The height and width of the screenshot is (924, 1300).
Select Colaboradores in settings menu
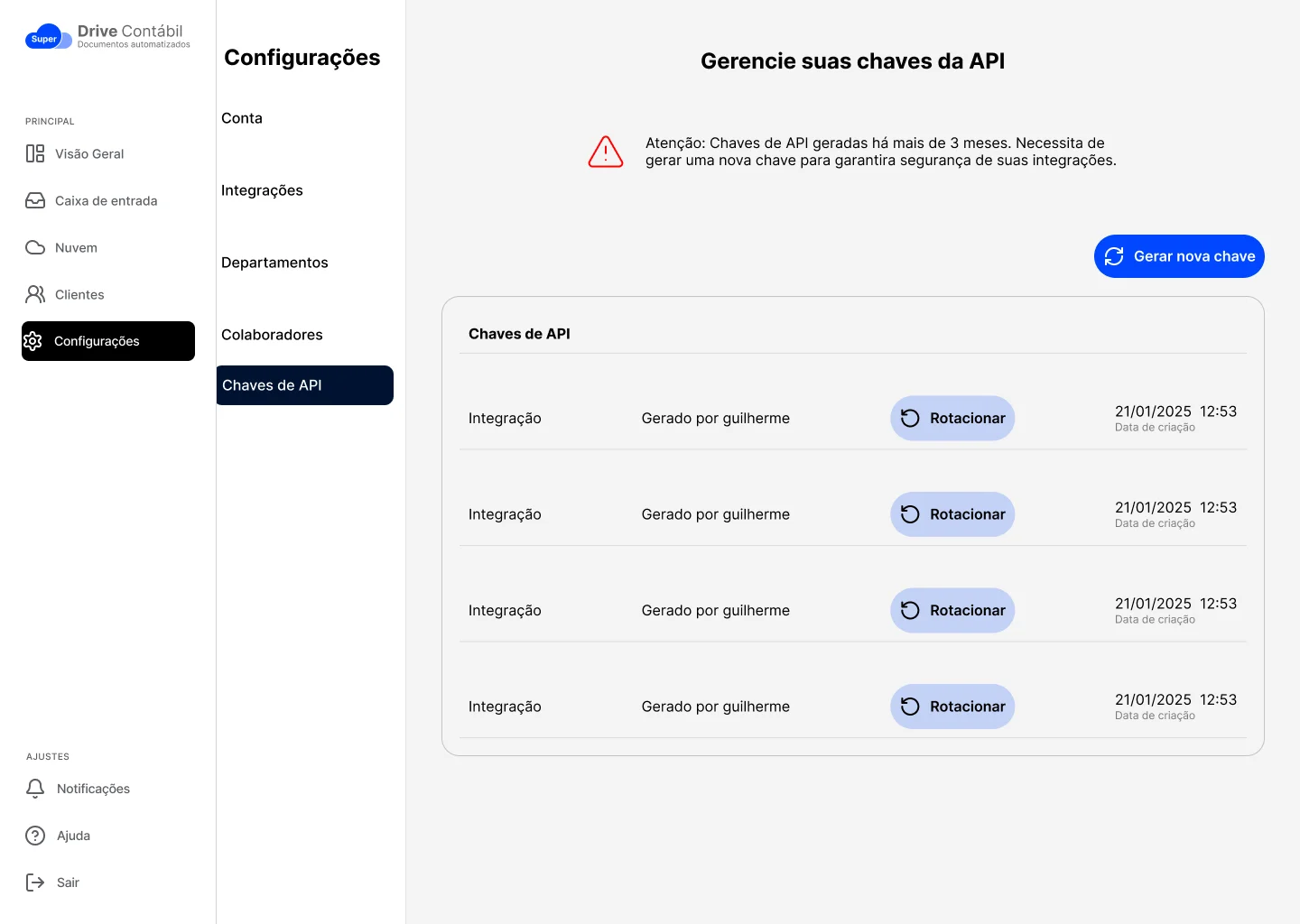272,335
